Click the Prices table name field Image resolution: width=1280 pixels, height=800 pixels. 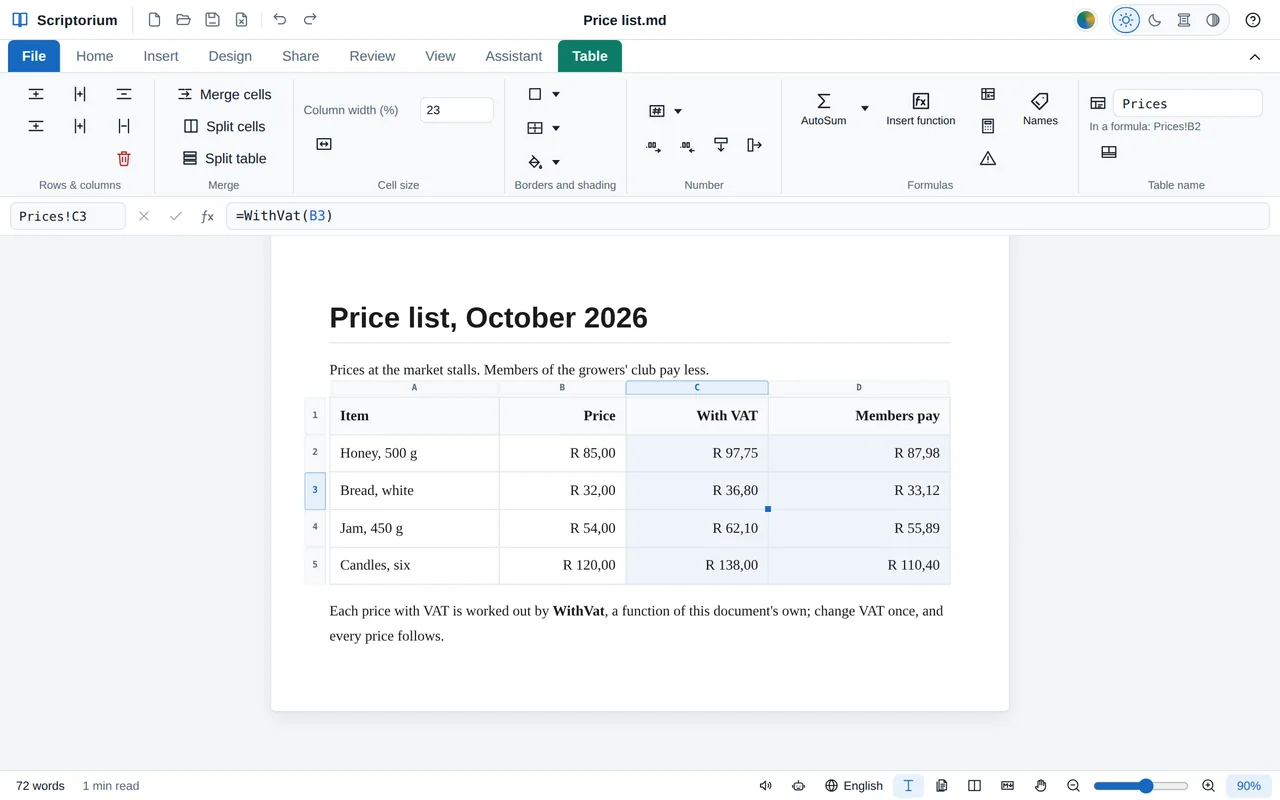pyautogui.click(x=1187, y=103)
